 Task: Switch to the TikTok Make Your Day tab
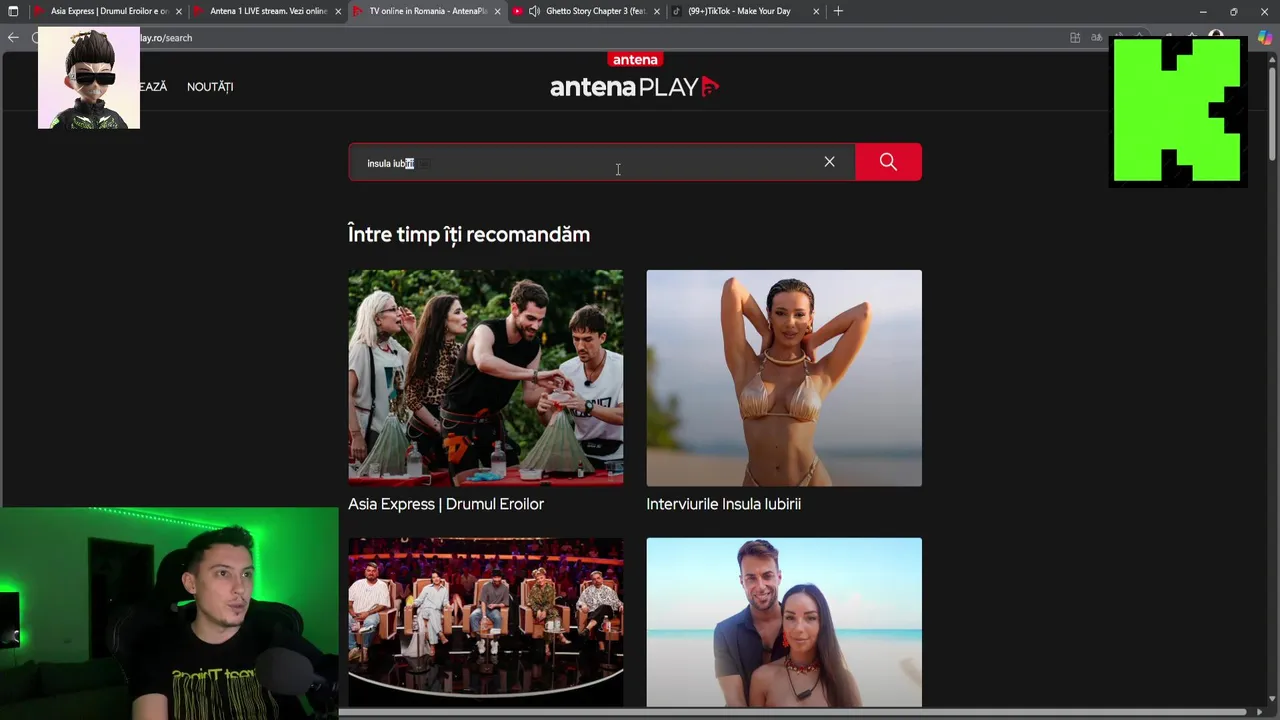(x=739, y=11)
